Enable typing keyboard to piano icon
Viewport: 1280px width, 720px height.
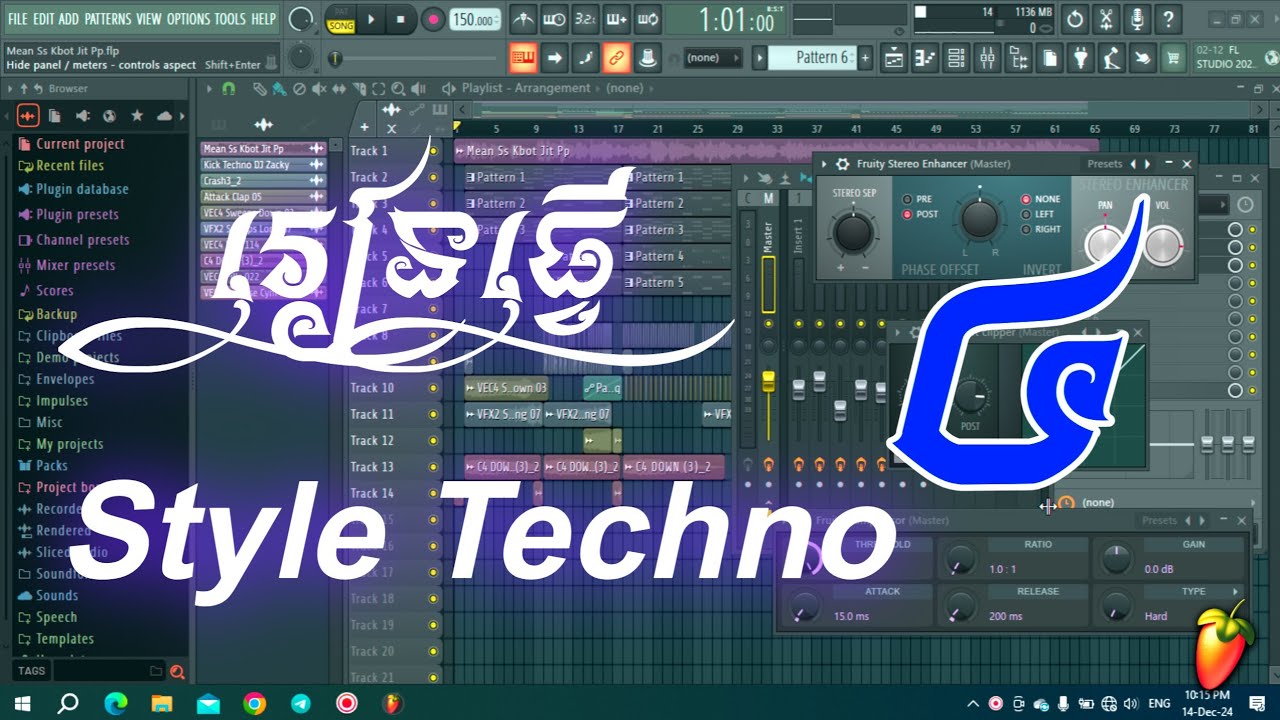tap(522, 58)
